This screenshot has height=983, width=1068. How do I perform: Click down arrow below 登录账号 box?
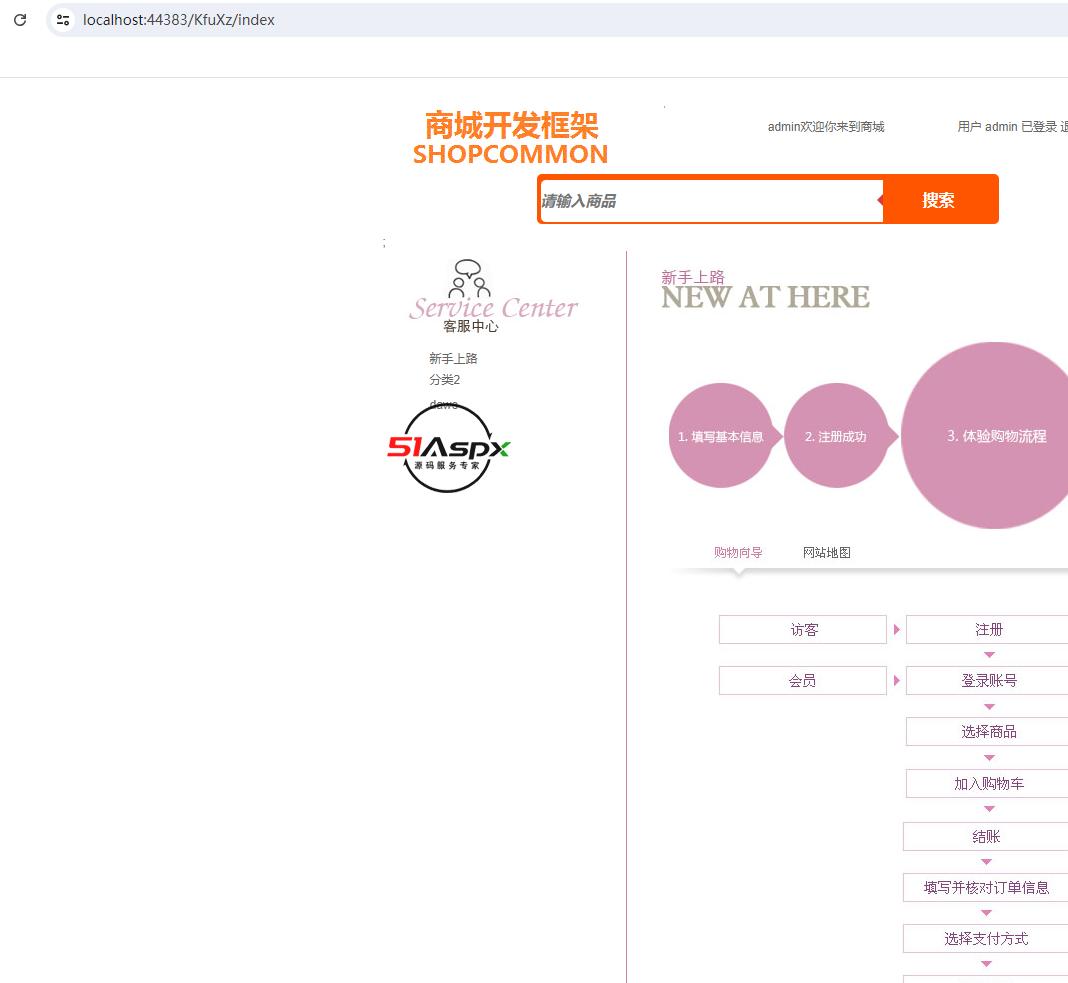click(x=990, y=706)
